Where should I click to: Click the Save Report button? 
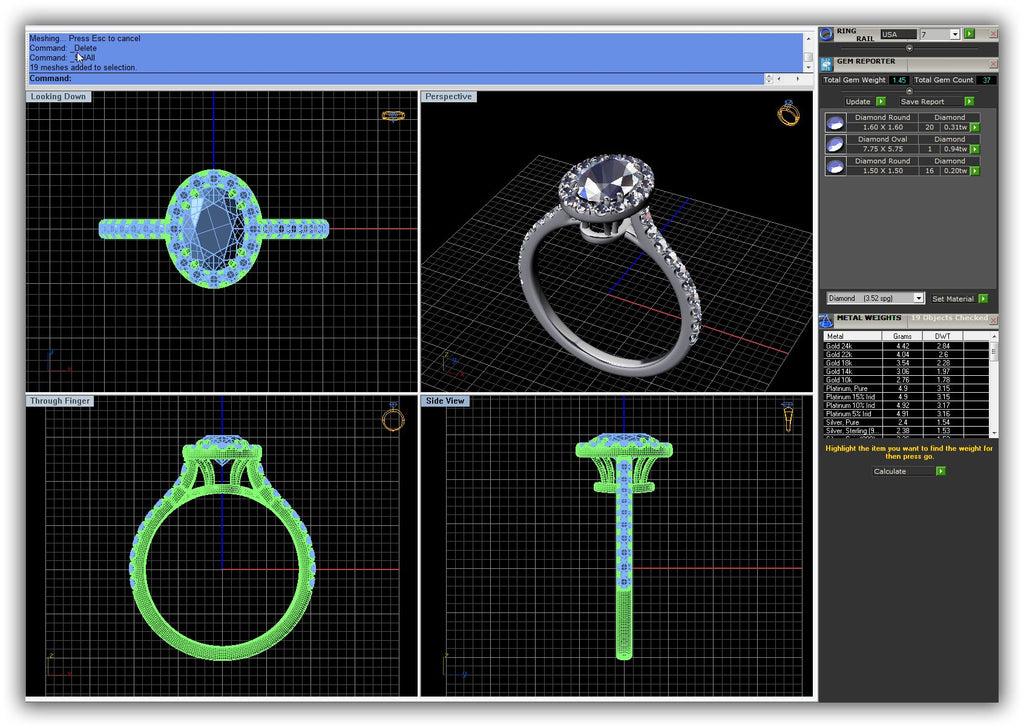[921, 101]
